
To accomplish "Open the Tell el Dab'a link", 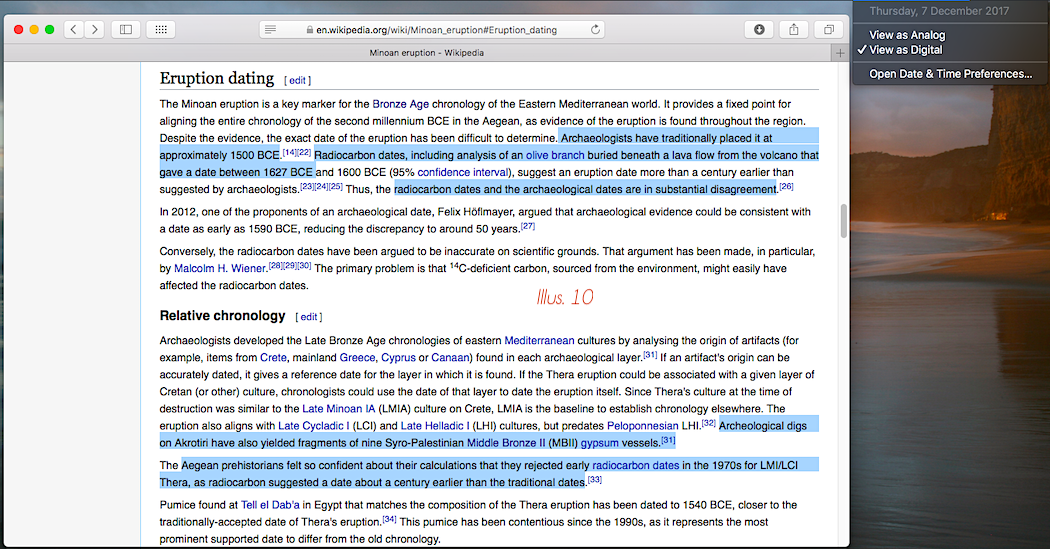I will click(x=271, y=505).
